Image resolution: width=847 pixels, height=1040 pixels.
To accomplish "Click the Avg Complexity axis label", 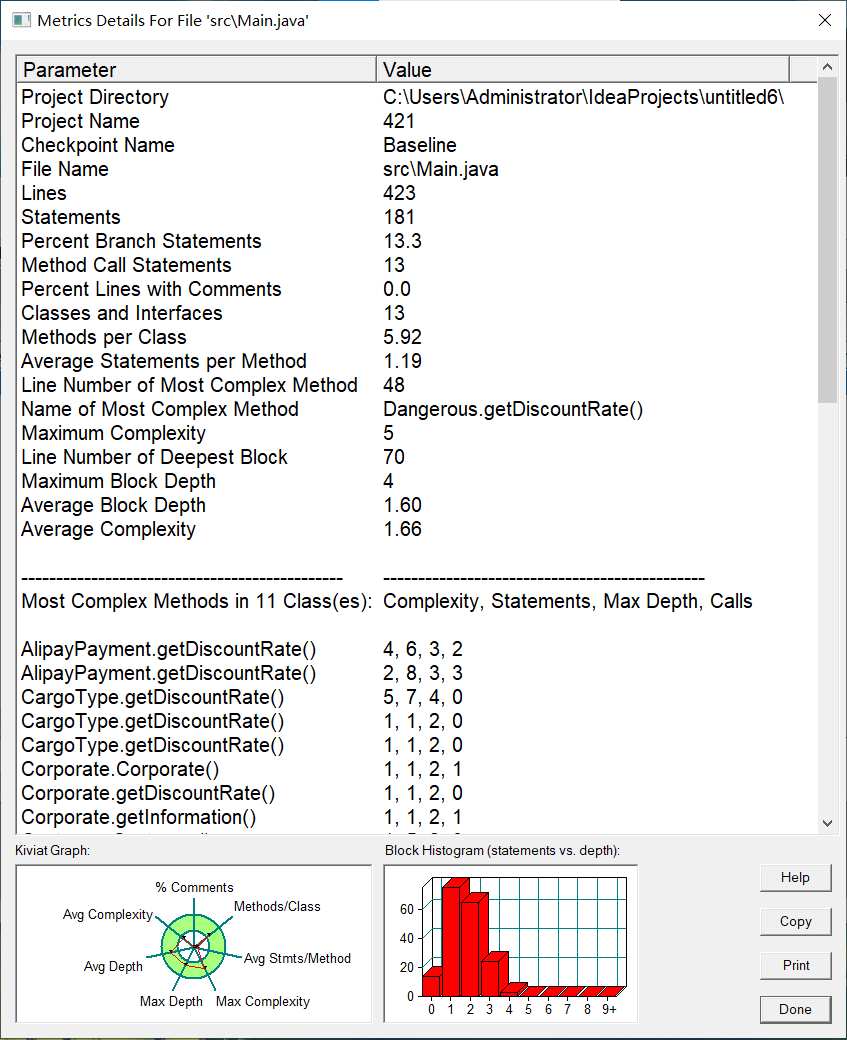I will [107, 914].
